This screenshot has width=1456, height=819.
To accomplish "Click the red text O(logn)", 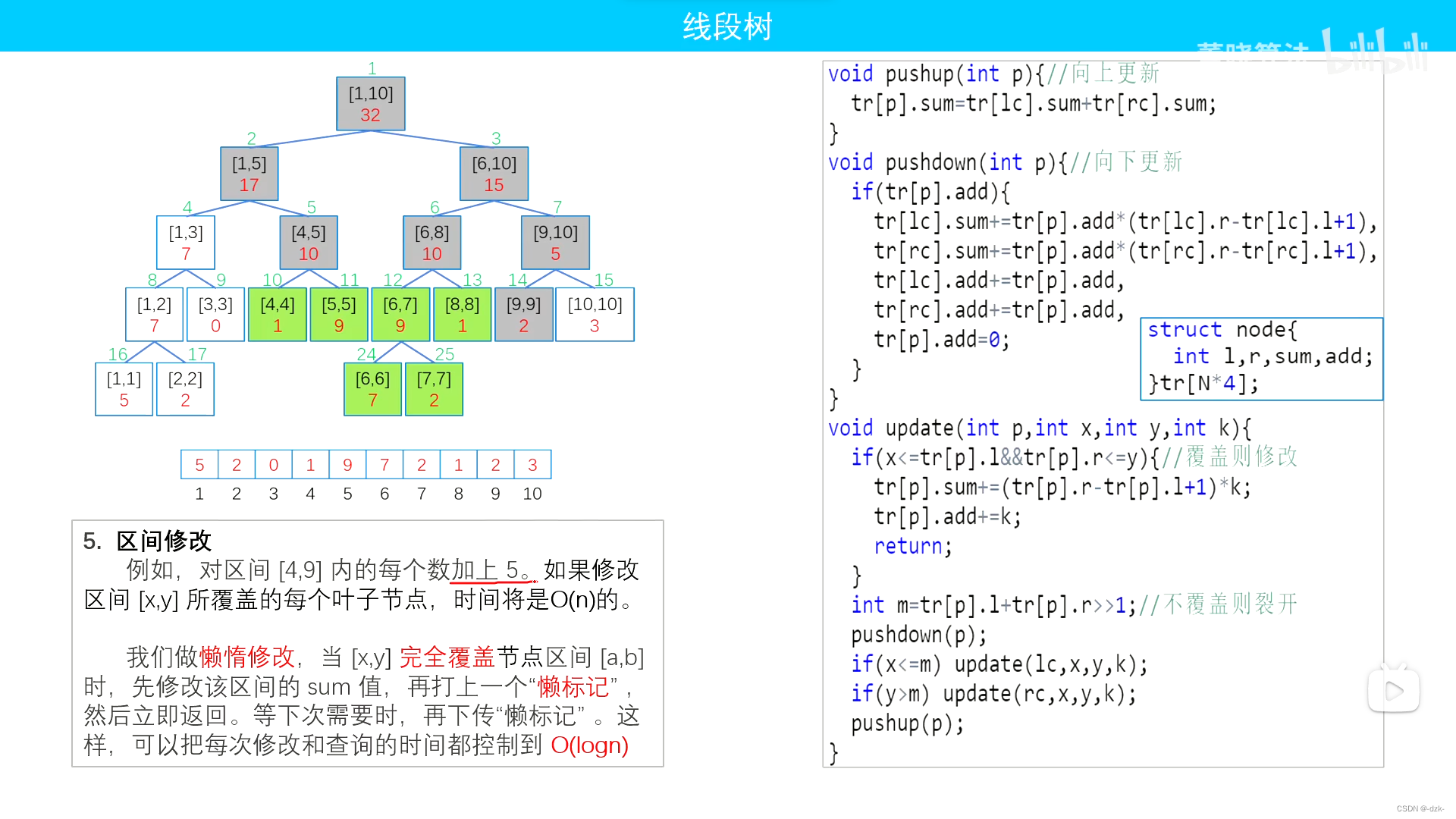I will [x=589, y=745].
